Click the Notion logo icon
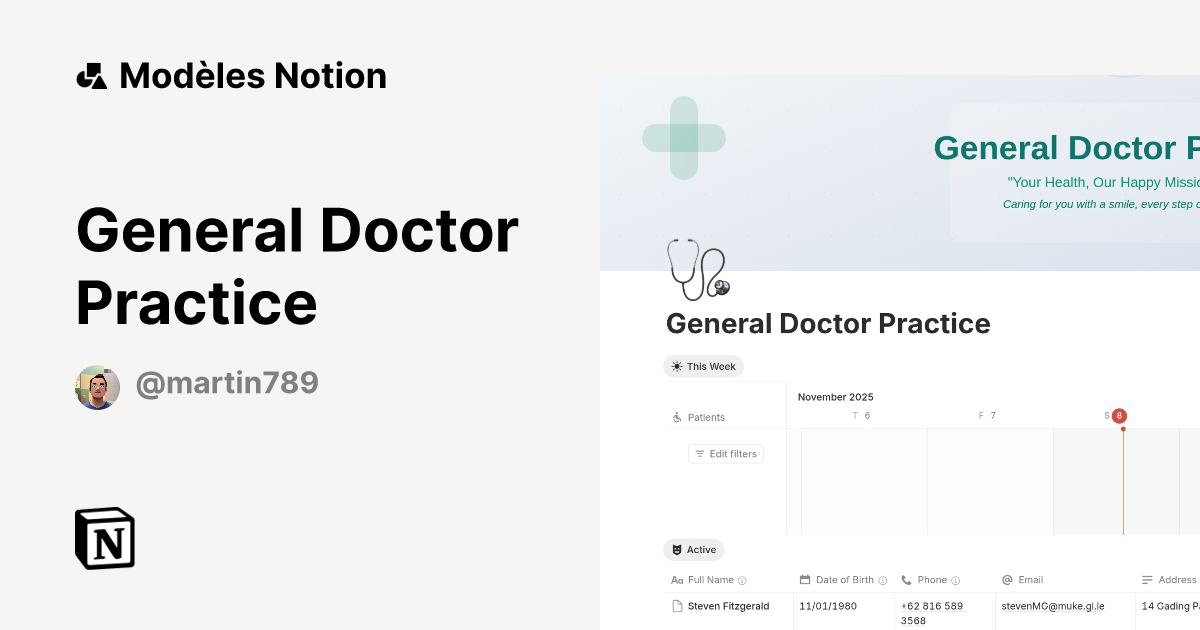Viewport: 1200px width, 630px height. click(x=105, y=538)
